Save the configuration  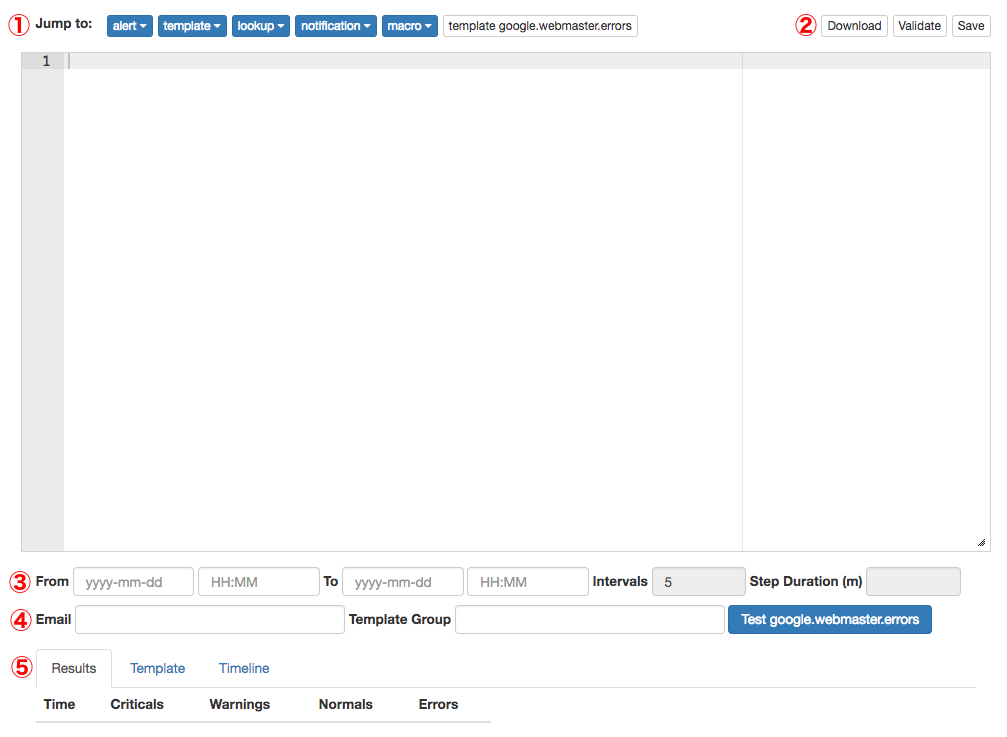click(970, 26)
